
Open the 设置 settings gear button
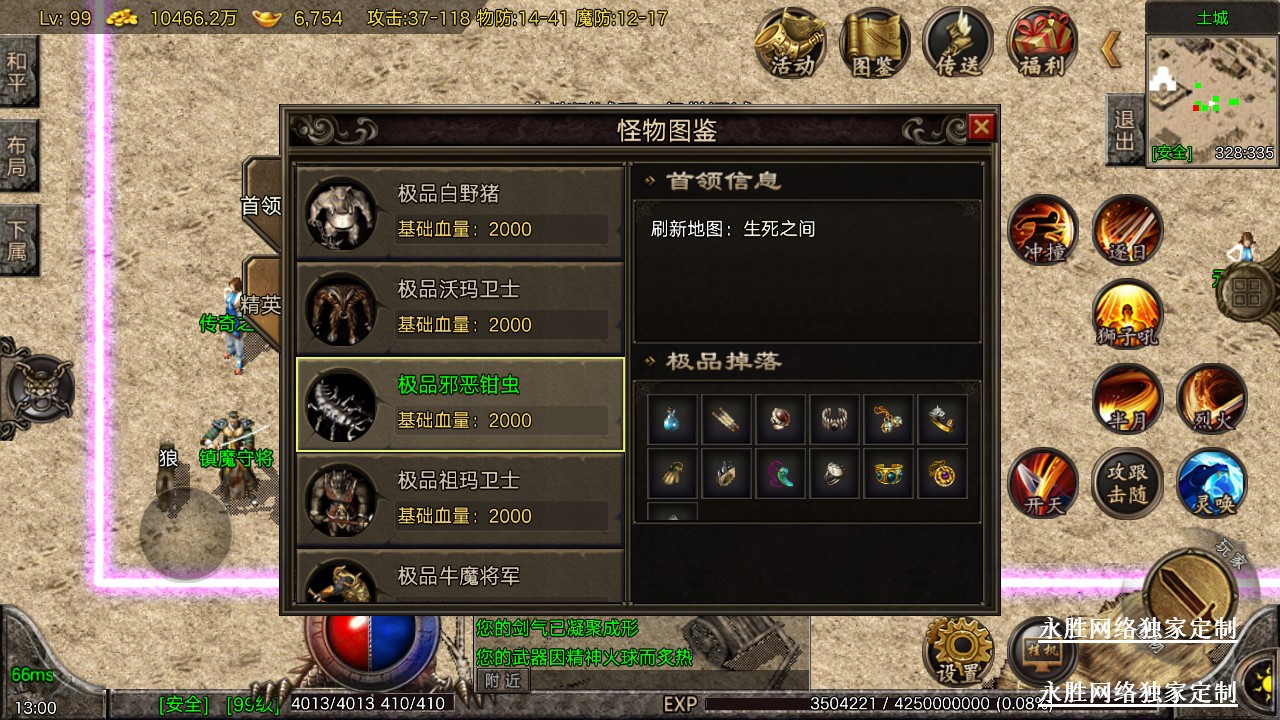[x=959, y=651]
